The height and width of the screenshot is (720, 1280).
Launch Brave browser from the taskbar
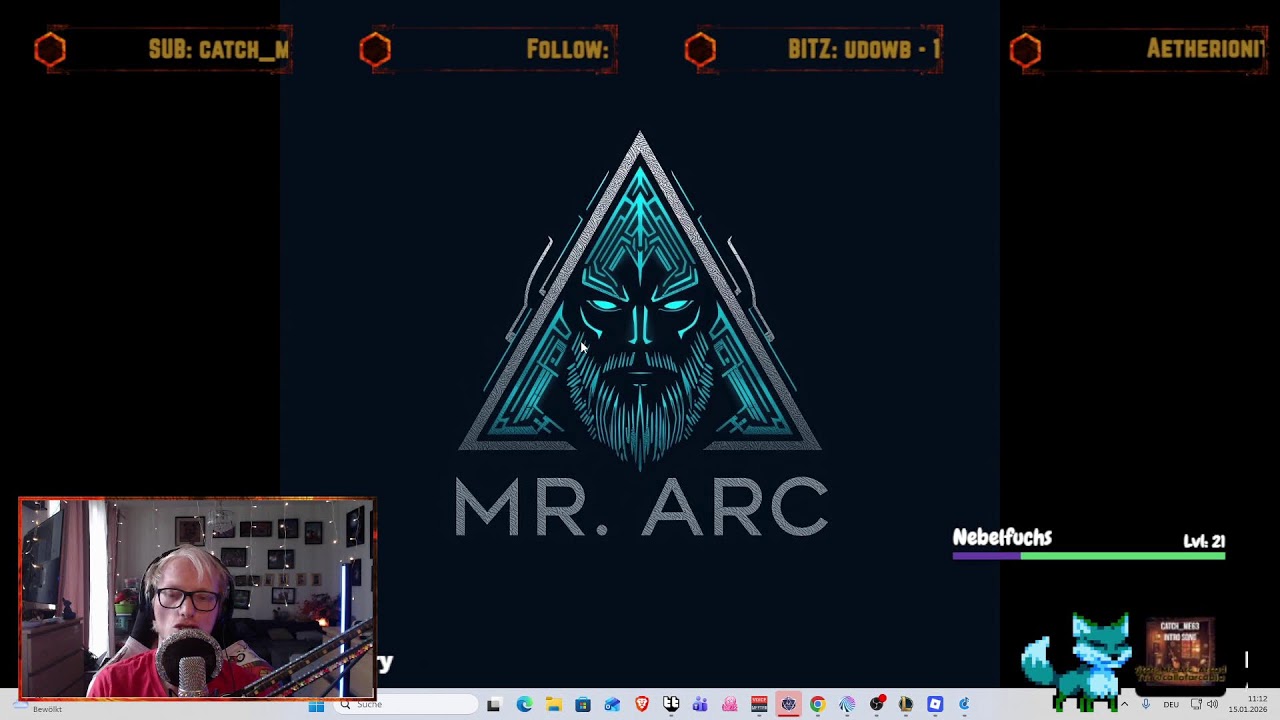click(642, 705)
